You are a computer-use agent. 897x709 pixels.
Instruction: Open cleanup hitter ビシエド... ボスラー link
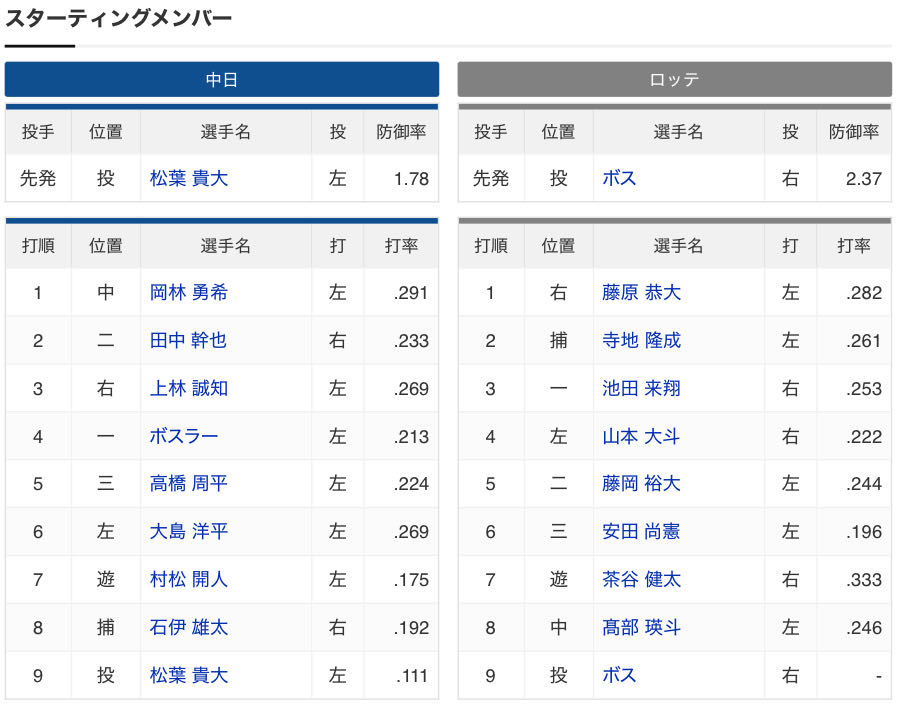coord(184,437)
